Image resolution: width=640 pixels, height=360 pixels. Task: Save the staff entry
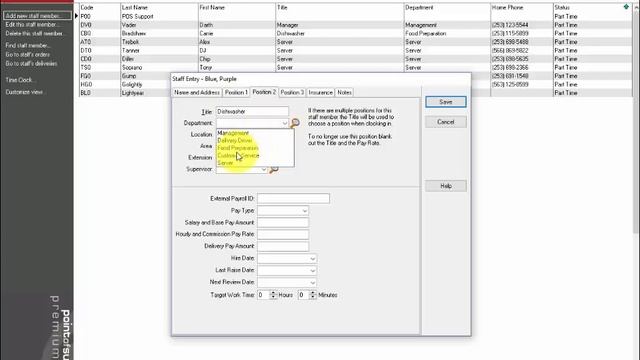(x=446, y=102)
